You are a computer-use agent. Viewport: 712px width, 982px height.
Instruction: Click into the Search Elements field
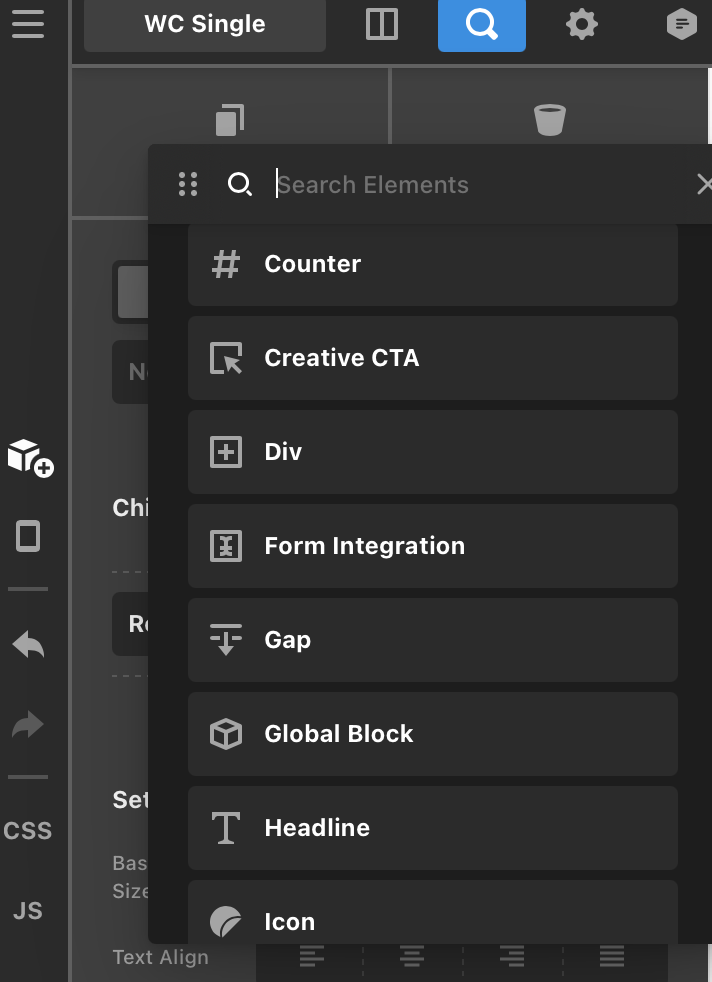tap(482, 185)
